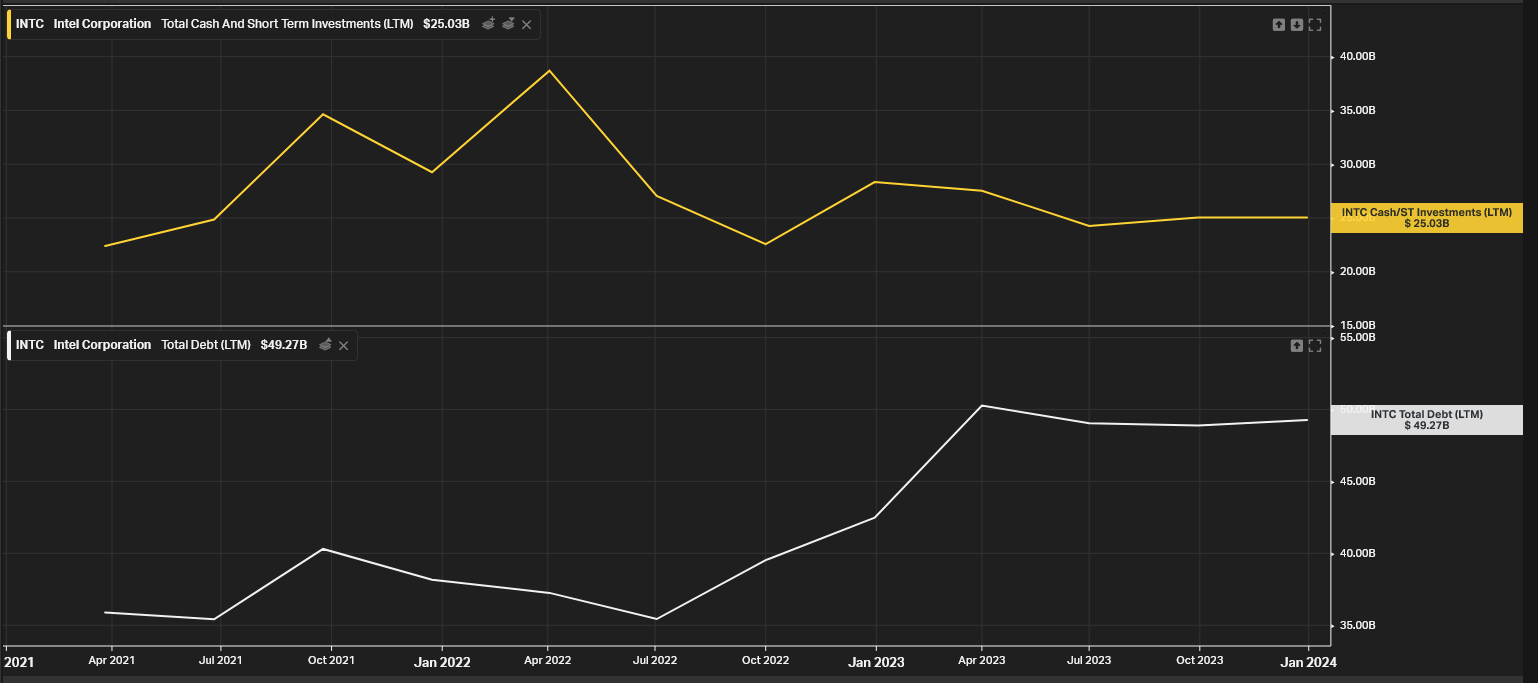Click the 20.00B label on cash axis

(x=1358, y=272)
